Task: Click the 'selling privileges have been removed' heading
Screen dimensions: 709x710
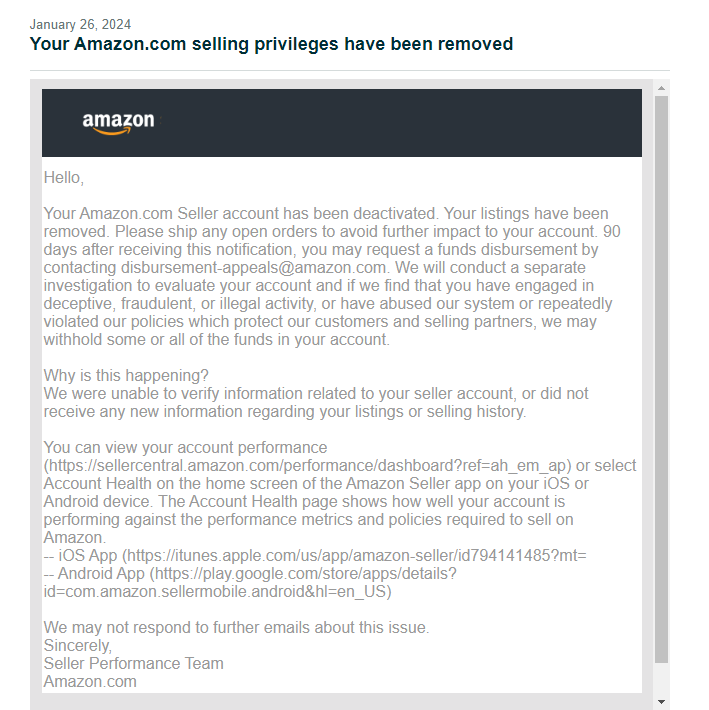Action: 271,44
